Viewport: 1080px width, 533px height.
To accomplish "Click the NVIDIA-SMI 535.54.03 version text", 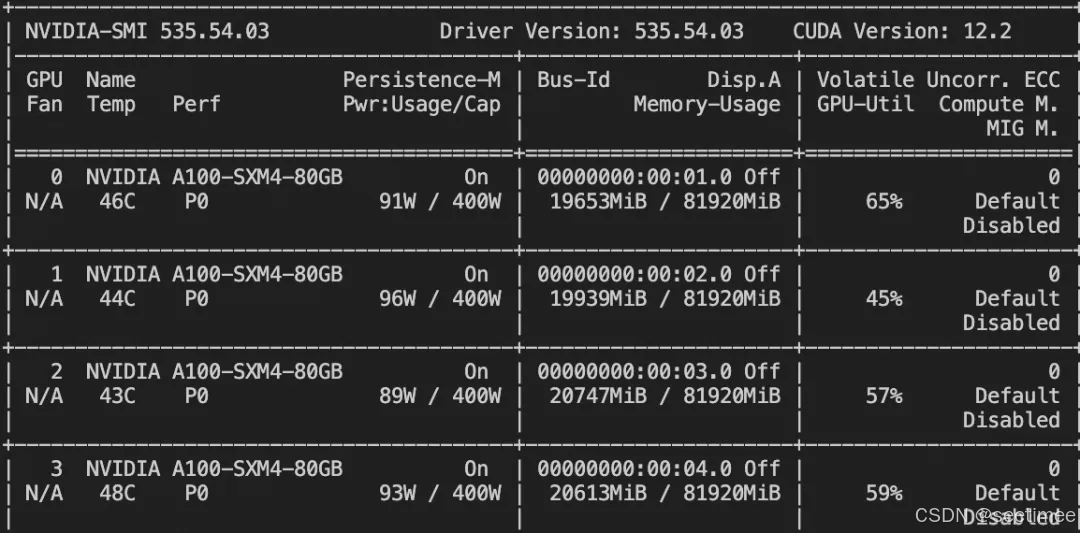I will pos(147,31).
